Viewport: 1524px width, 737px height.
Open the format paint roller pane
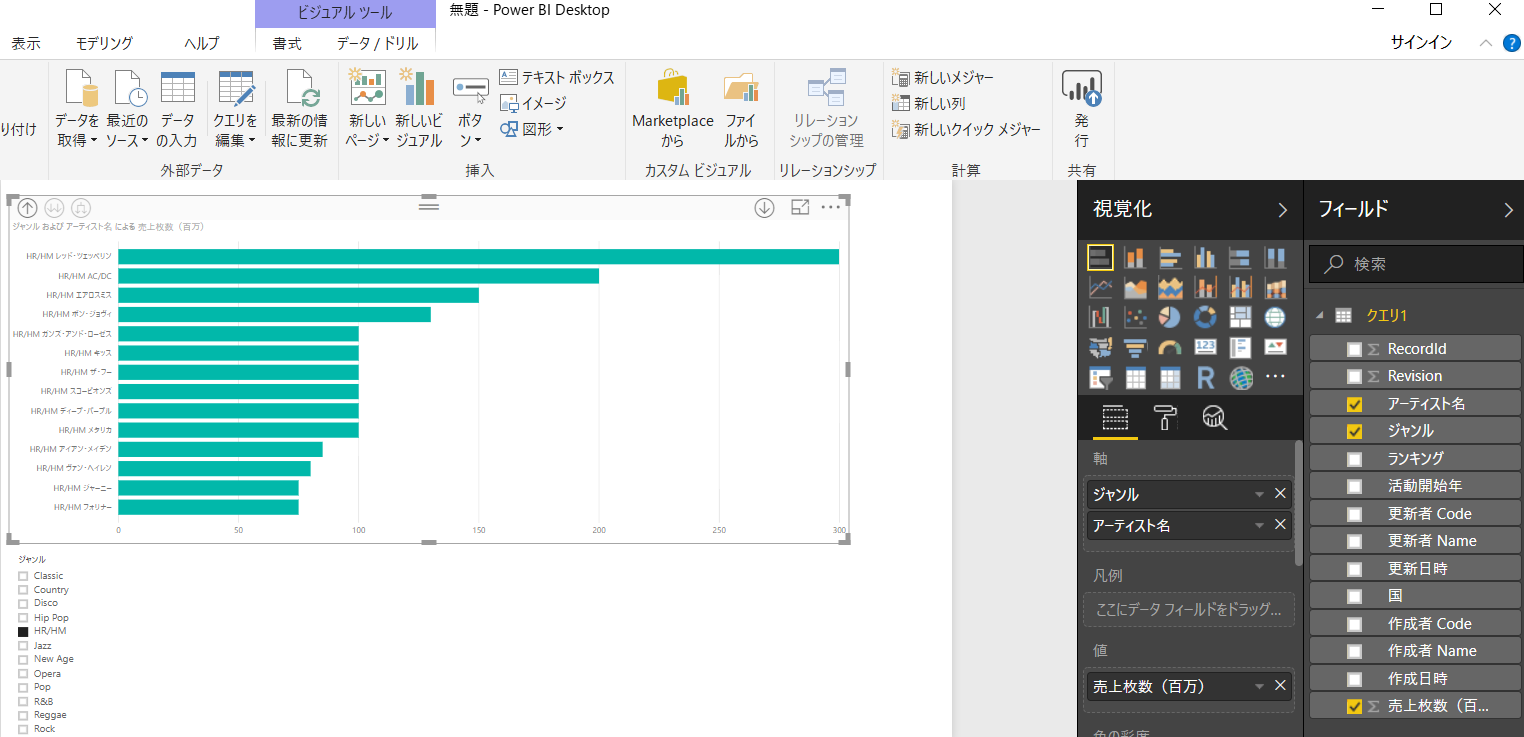[x=1164, y=417]
